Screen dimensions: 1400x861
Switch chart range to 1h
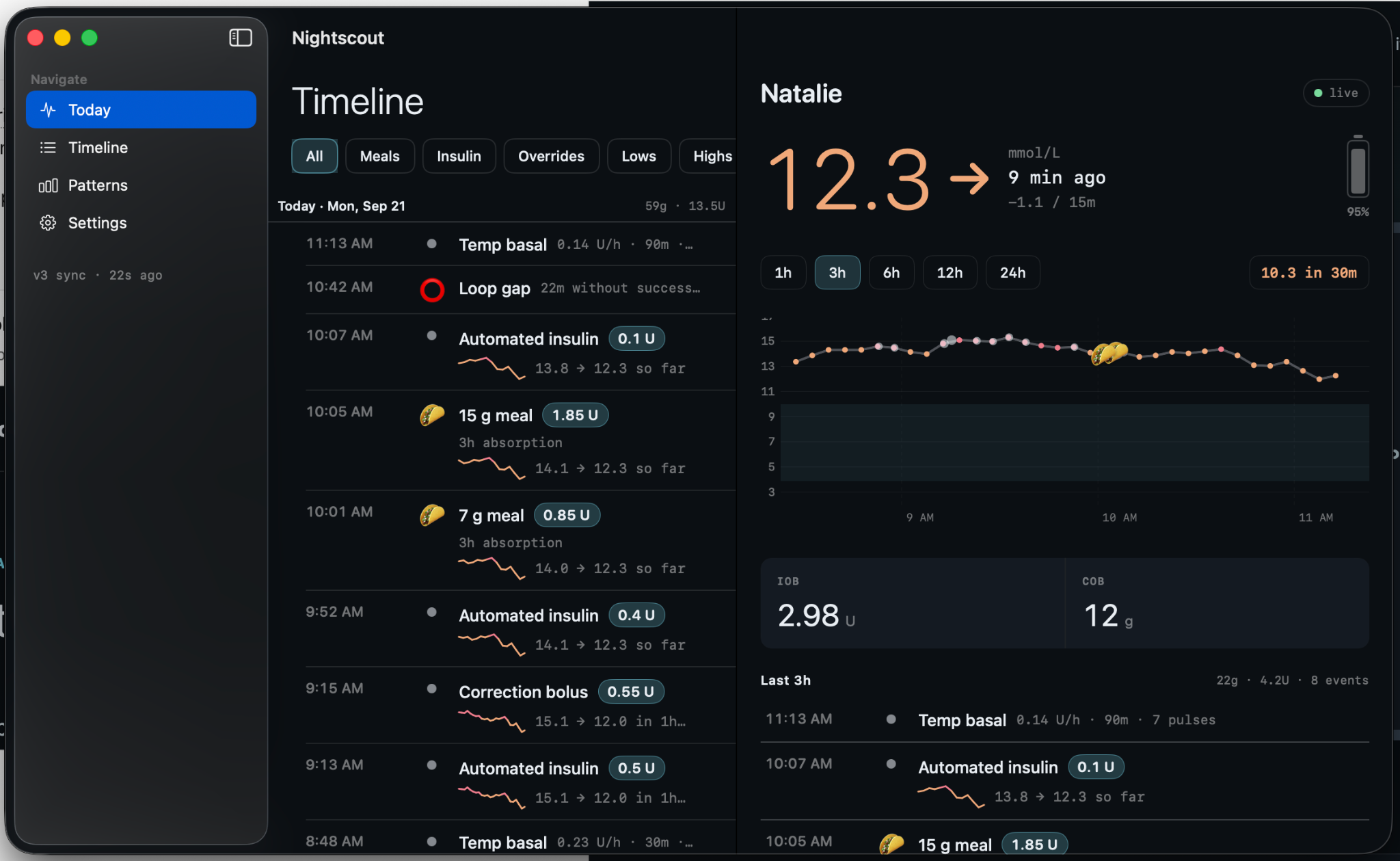point(783,273)
